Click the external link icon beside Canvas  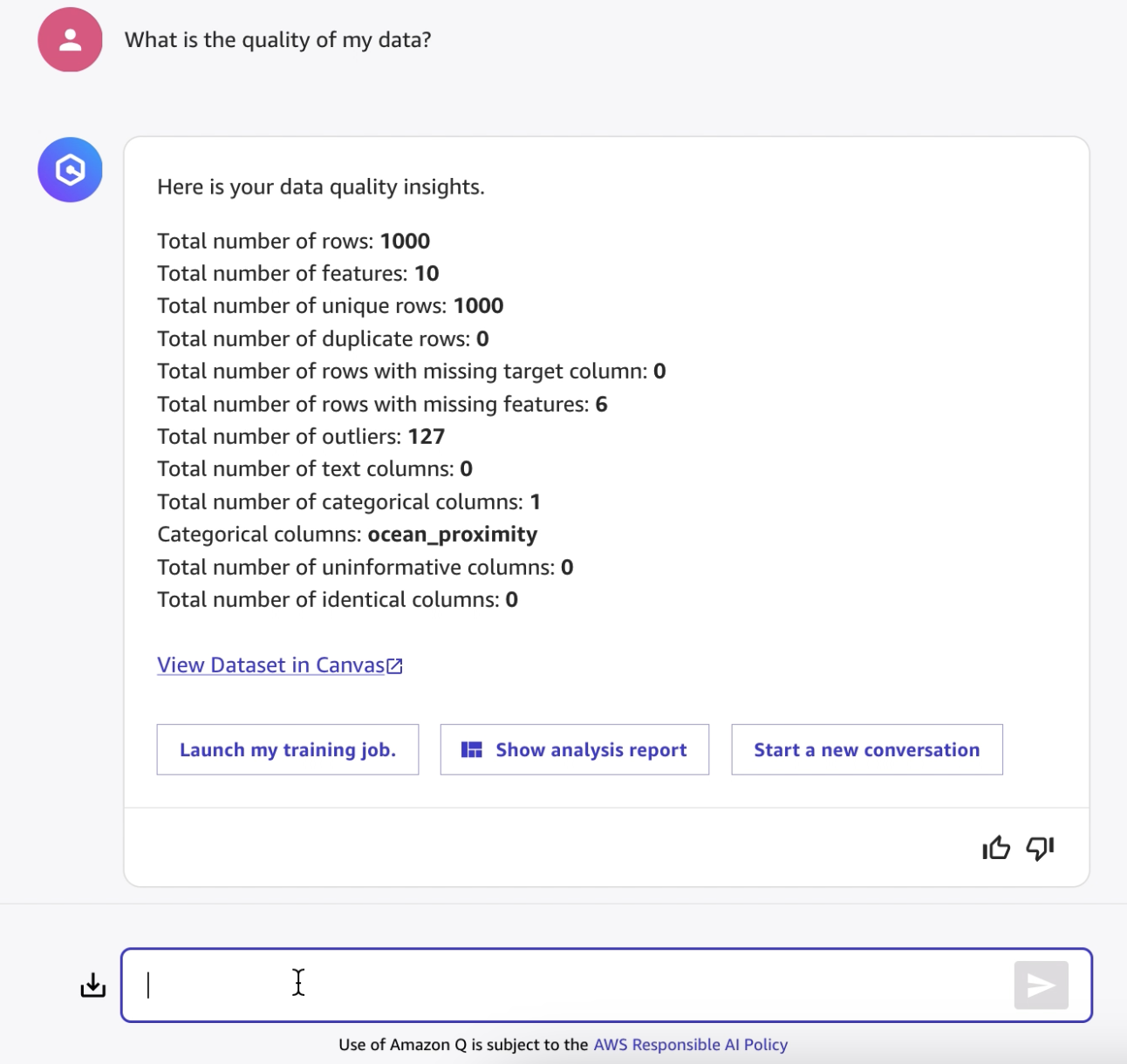(394, 666)
